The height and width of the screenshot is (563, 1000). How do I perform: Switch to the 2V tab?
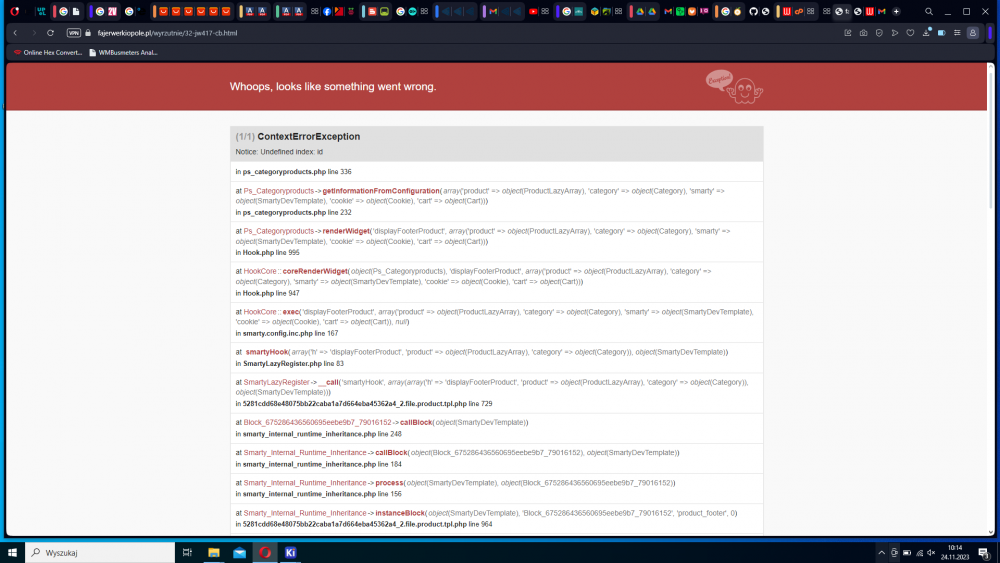tap(112, 11)
